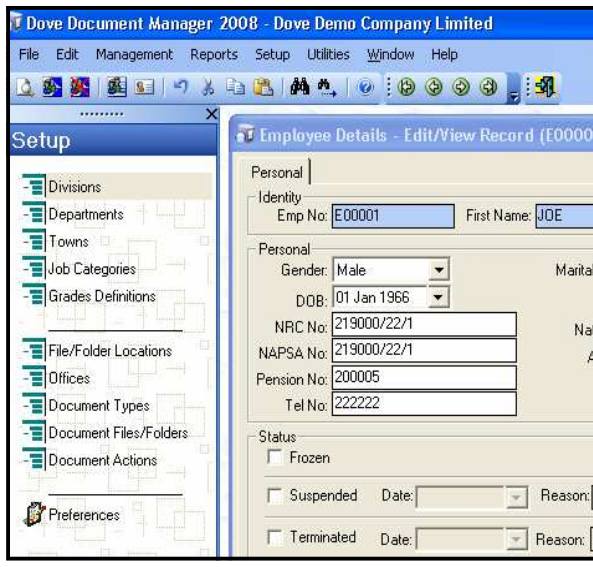Image resolution: width=593 pixels, height=567 pixels.
Task: Open the Window menu
Action: [391, 54]
